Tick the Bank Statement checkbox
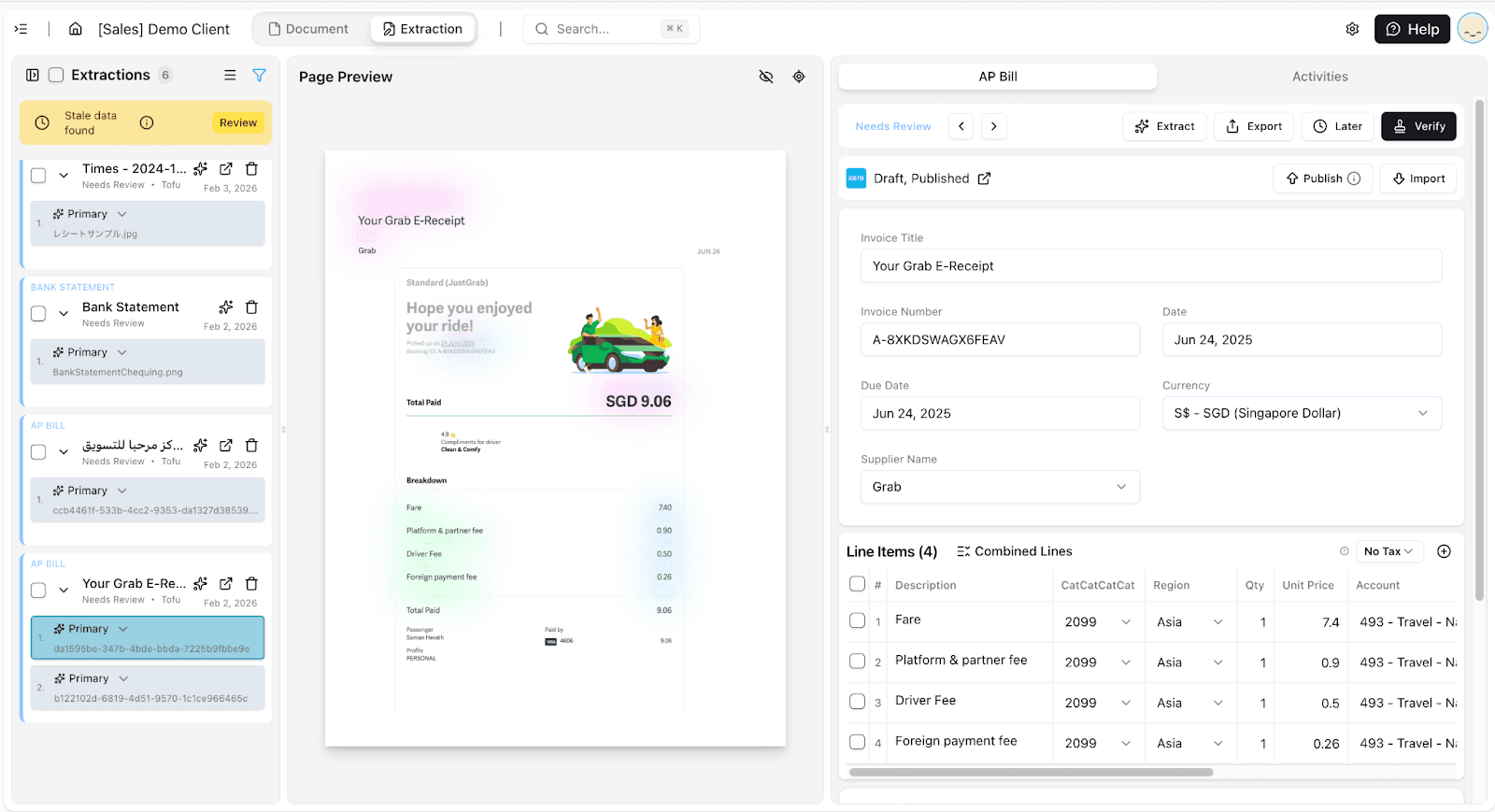The width and height of the screenshot is (1495, 812). pos(38,313)
